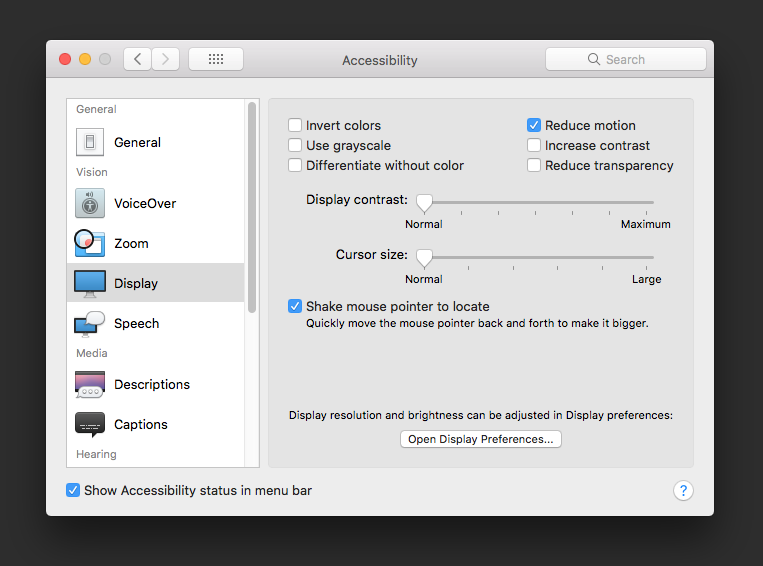Select the Captions icon
The height and width of the screenshot is (566, 763).
(x=90, y=424)
